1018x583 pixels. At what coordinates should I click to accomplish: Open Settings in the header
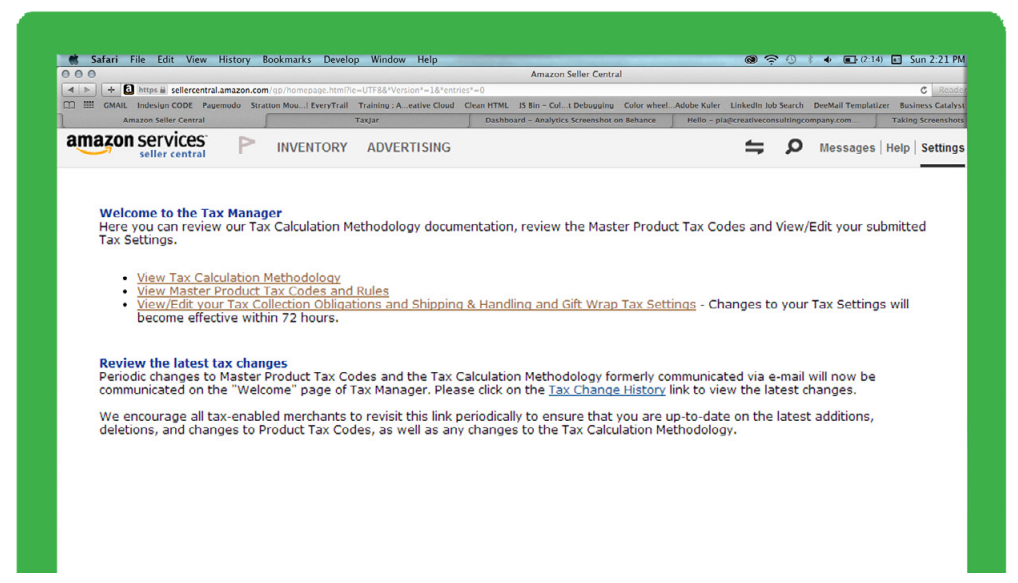pos(942,148)
